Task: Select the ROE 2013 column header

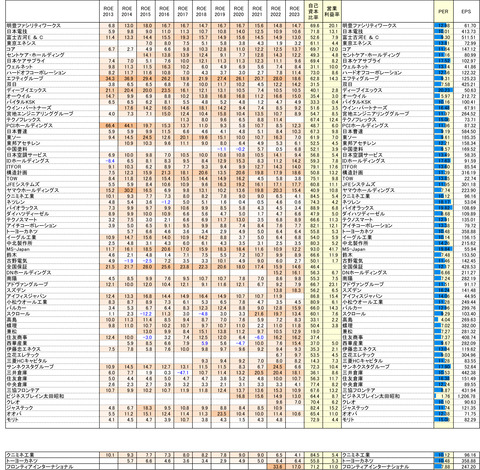Action: [108, 11]
